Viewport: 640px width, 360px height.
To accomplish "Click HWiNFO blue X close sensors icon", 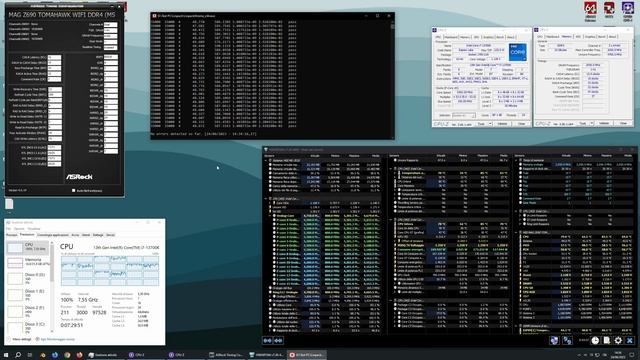I will point(630,340).
